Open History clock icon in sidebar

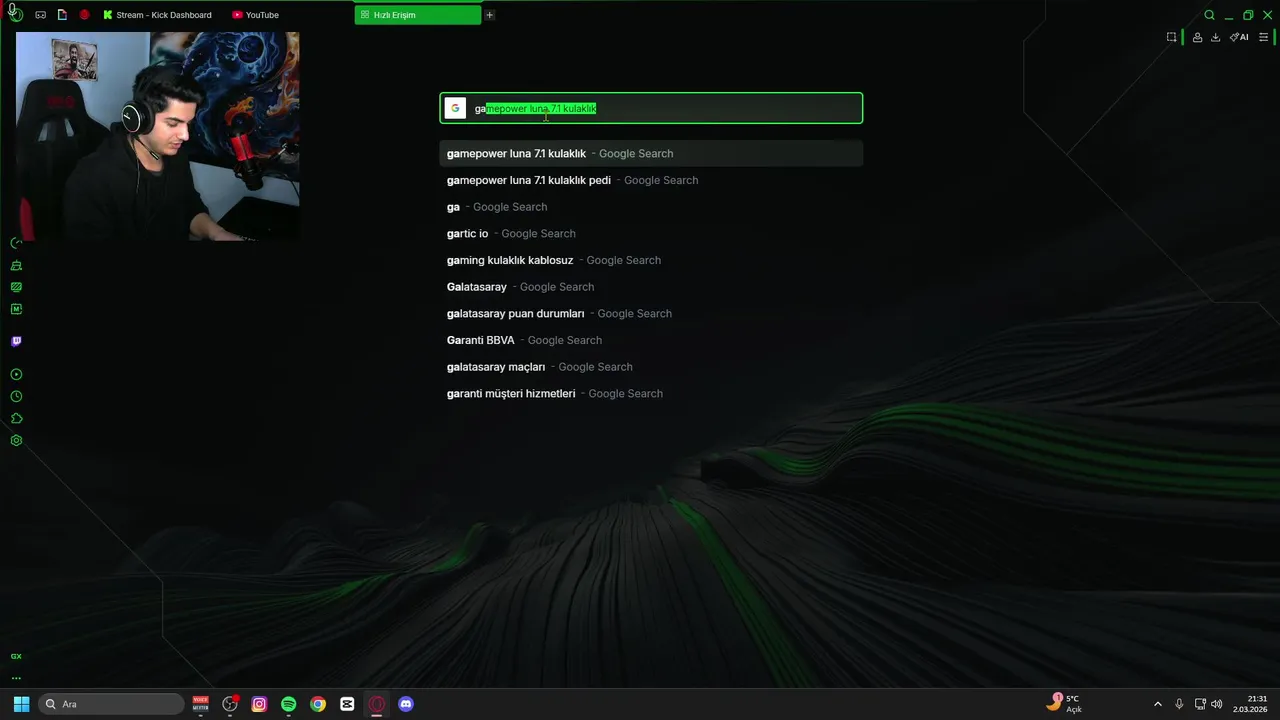pyautogui.click(x=16, y=396)
